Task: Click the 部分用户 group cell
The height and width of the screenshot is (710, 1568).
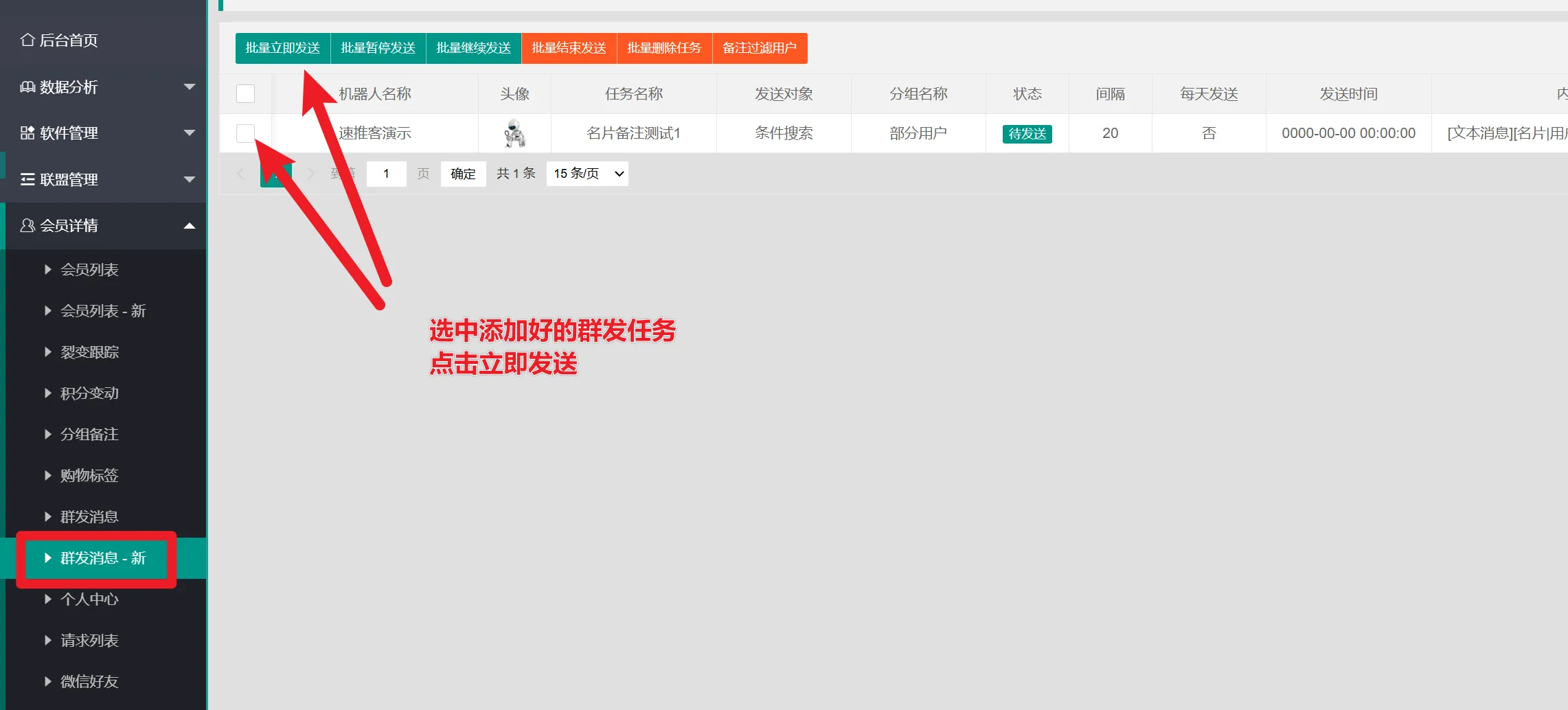Action: [918, 133]
